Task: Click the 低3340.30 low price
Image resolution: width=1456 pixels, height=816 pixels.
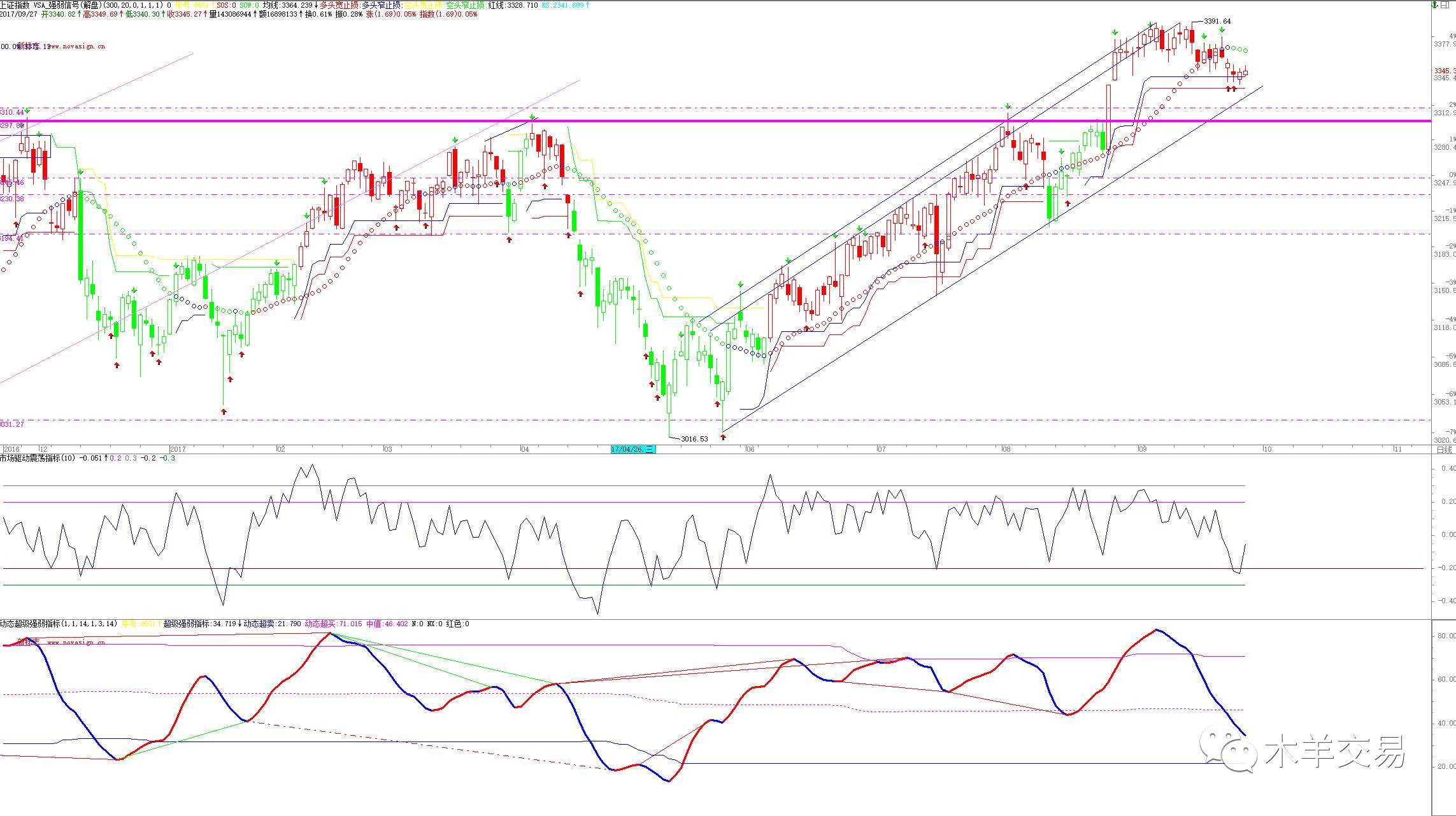Action: pyautogui.click(x=142, y=14)
